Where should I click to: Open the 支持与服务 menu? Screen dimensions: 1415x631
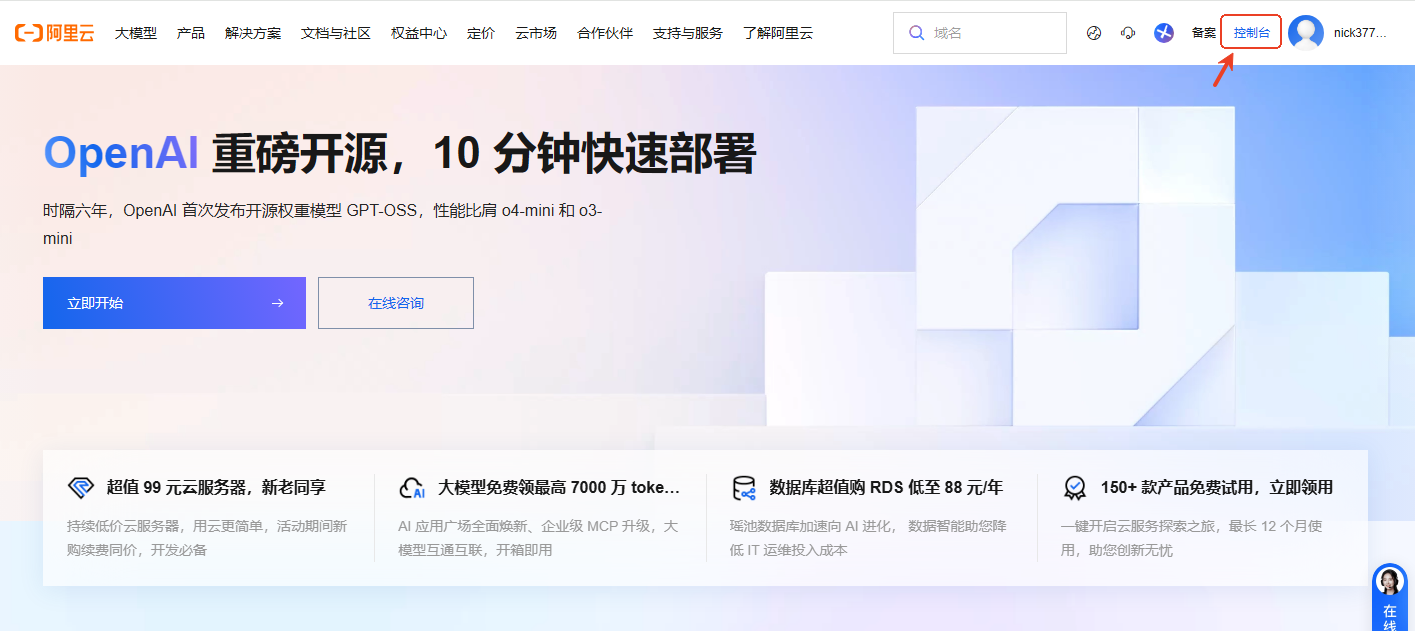point(688,33)
